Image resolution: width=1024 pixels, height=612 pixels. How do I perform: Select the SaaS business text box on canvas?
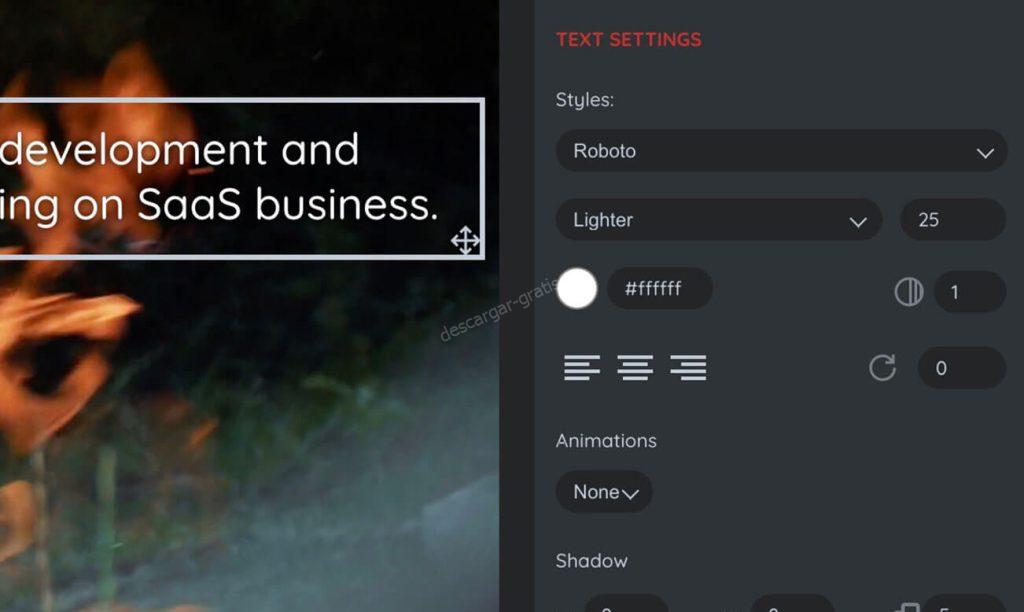[242, 178]
